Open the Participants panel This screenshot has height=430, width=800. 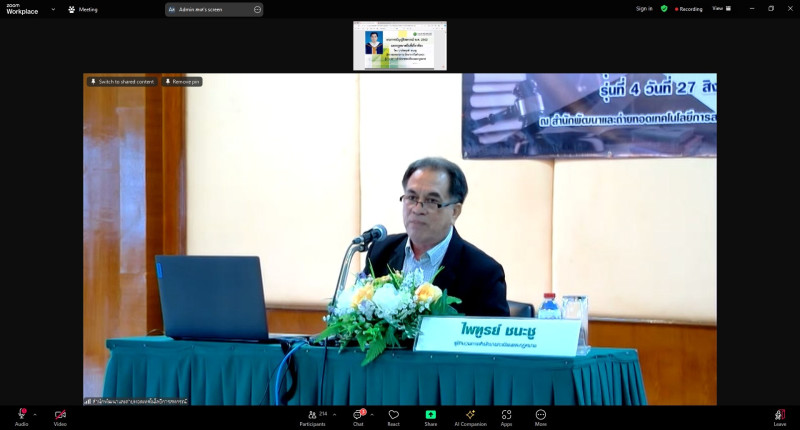tap(312, 414)
